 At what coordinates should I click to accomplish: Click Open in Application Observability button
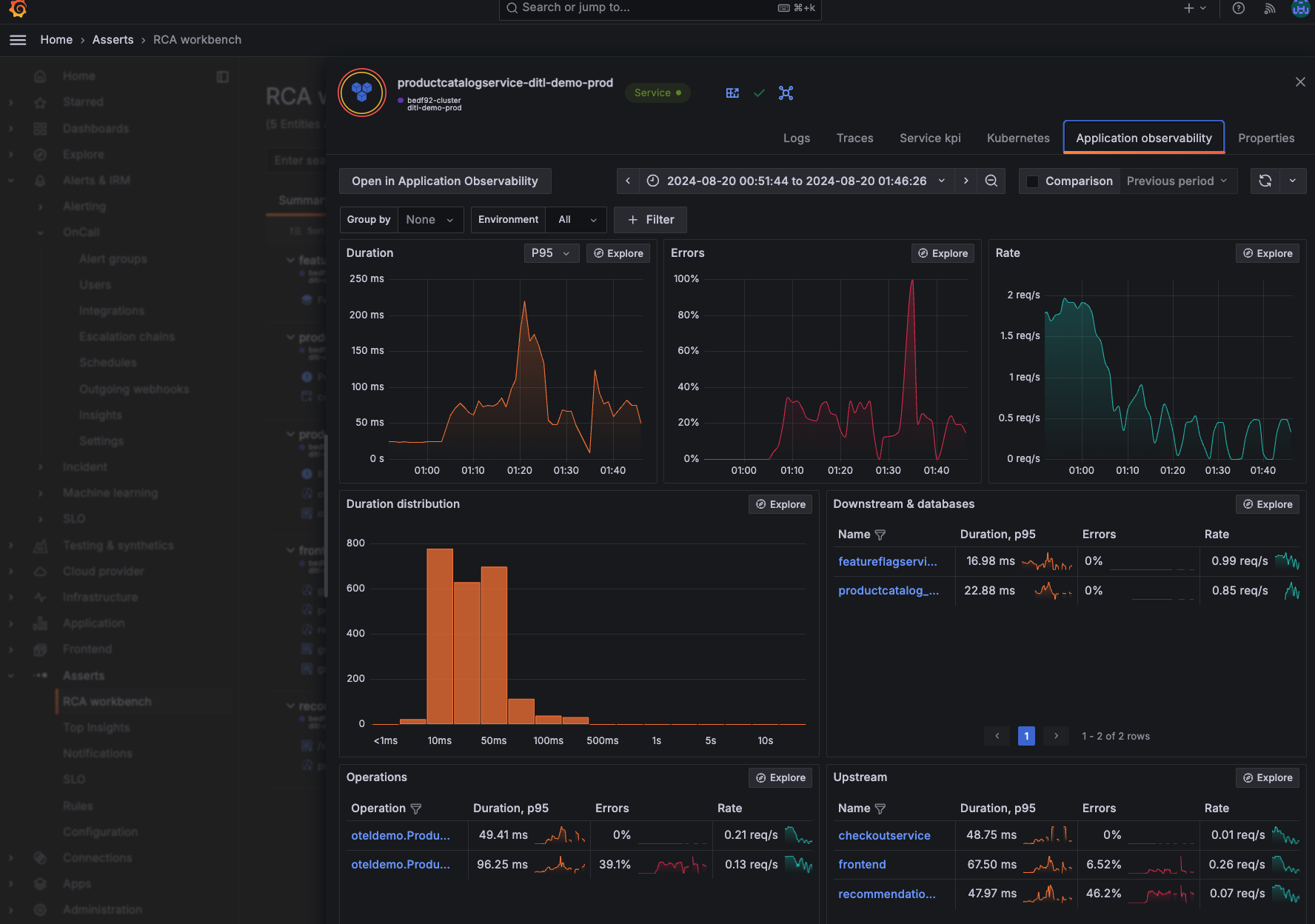444,181
